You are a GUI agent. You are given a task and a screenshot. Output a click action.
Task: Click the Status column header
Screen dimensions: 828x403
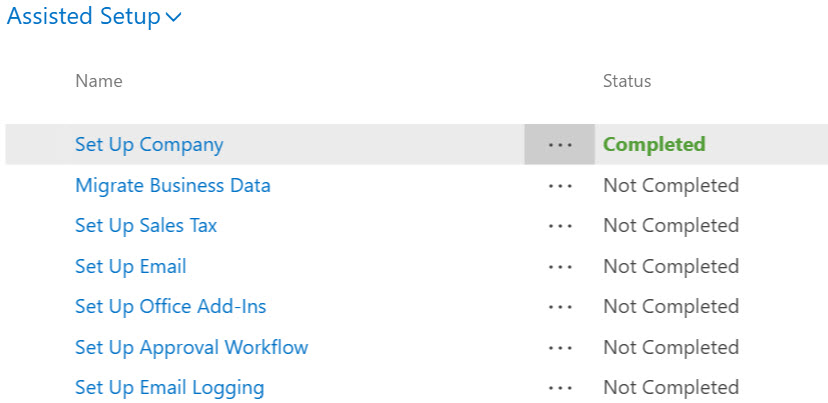[x=627, y=81]
